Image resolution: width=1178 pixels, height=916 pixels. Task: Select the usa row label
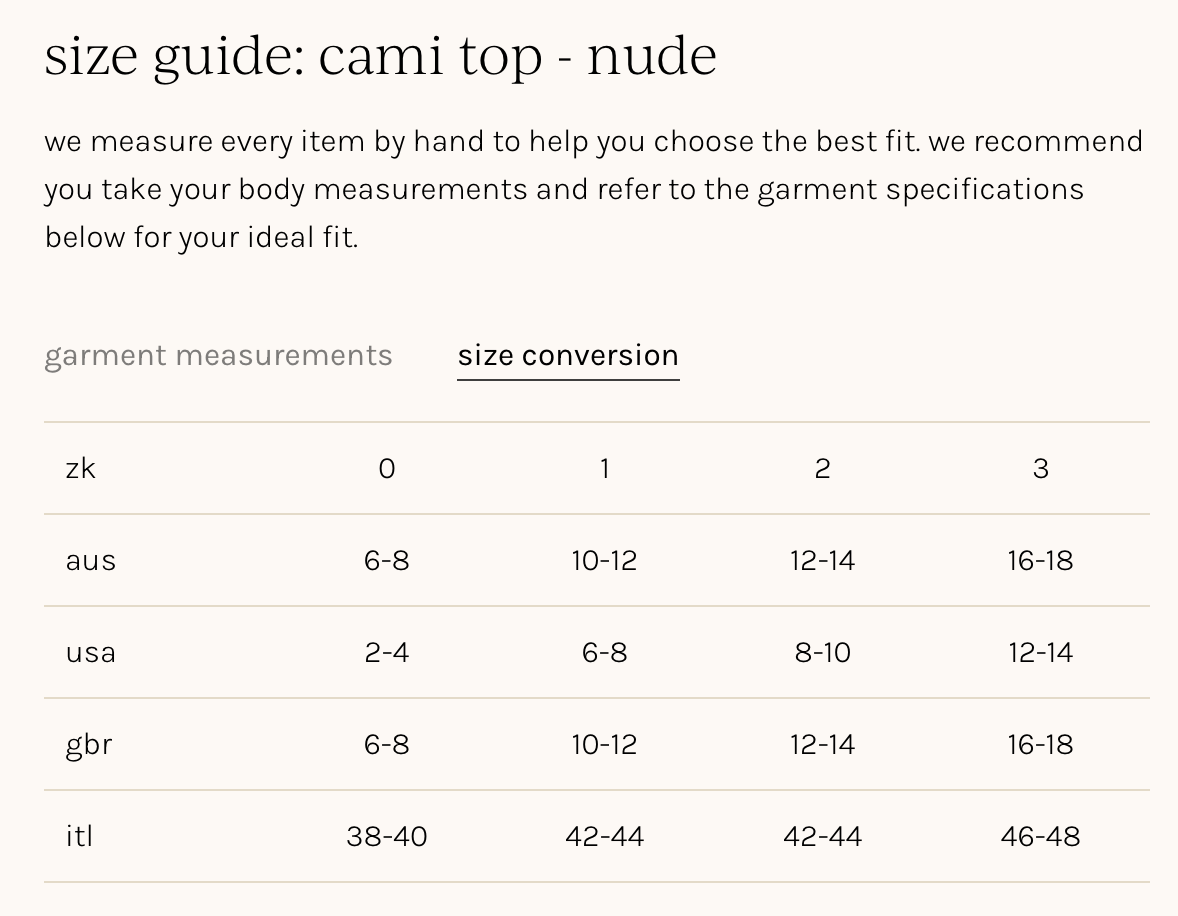pyautogui.click(x=91, y=652)
